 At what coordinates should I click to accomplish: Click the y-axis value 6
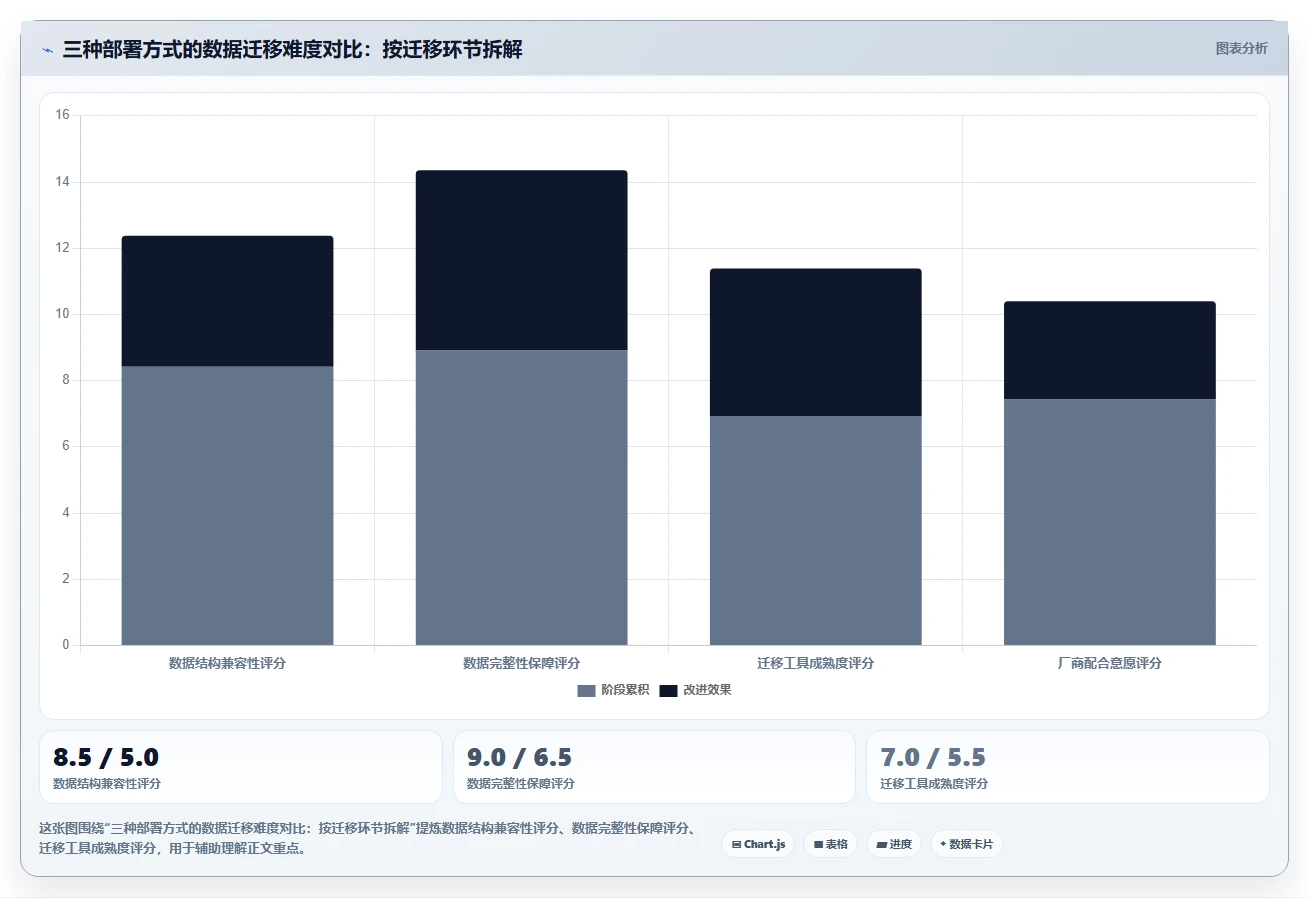click(x=66, y=446)
